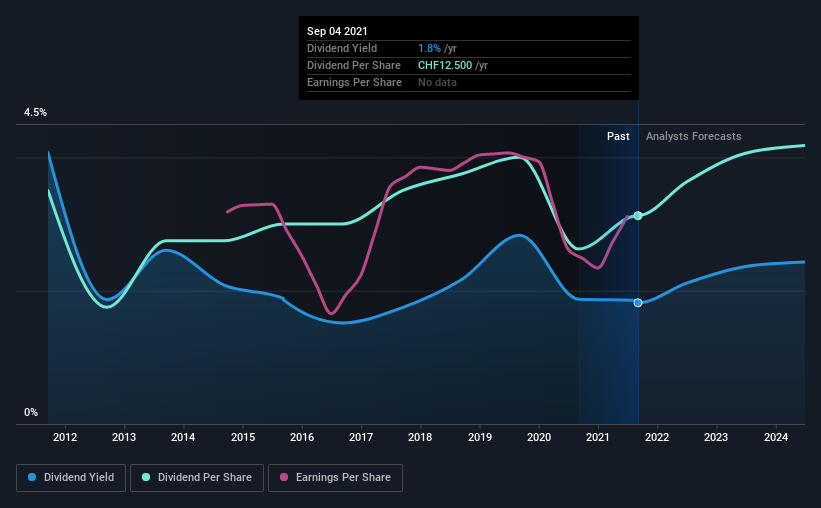
Task: Toggle the Earnings Per Share legend series
Action: [x=335, y=478]
